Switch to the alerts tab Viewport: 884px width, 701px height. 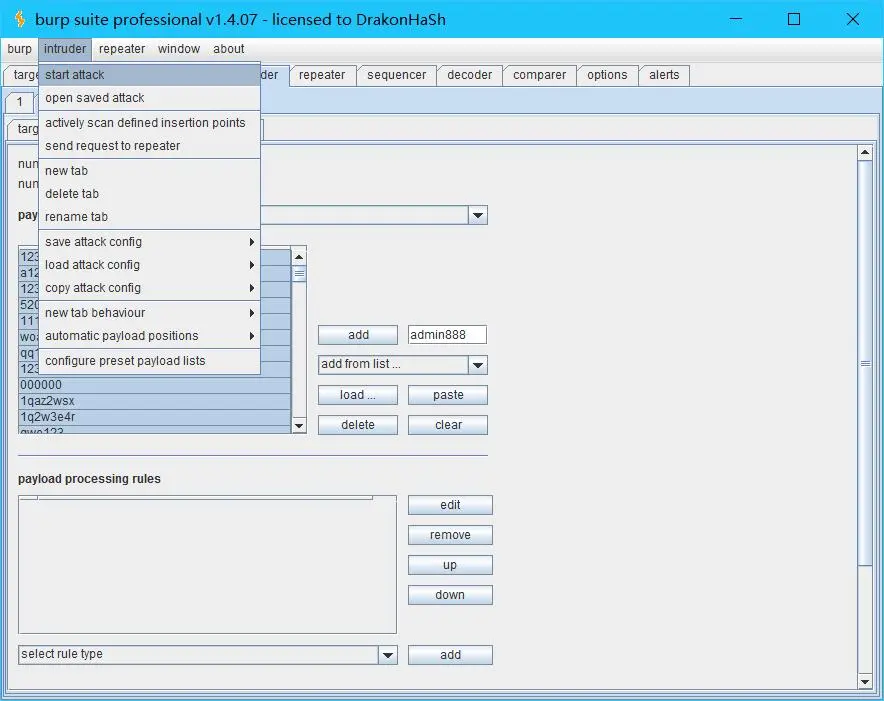point(664,75)
